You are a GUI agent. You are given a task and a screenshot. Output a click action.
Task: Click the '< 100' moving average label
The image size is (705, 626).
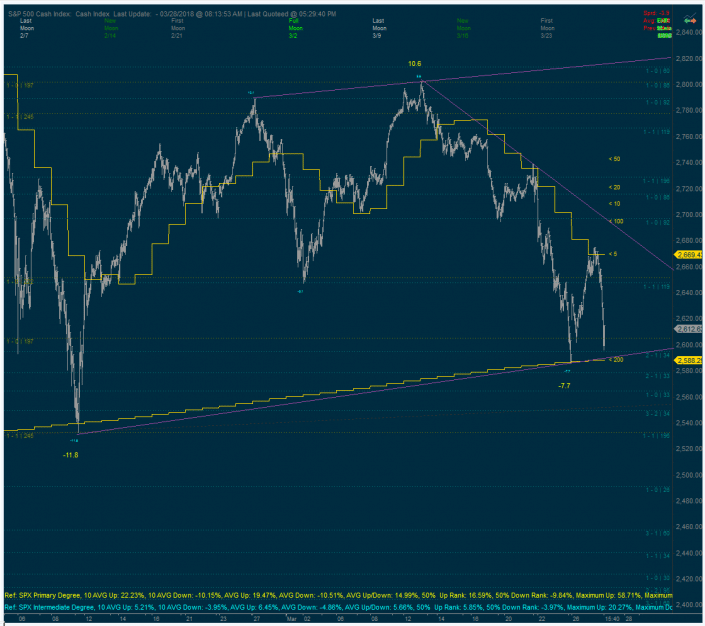point(616,221)
